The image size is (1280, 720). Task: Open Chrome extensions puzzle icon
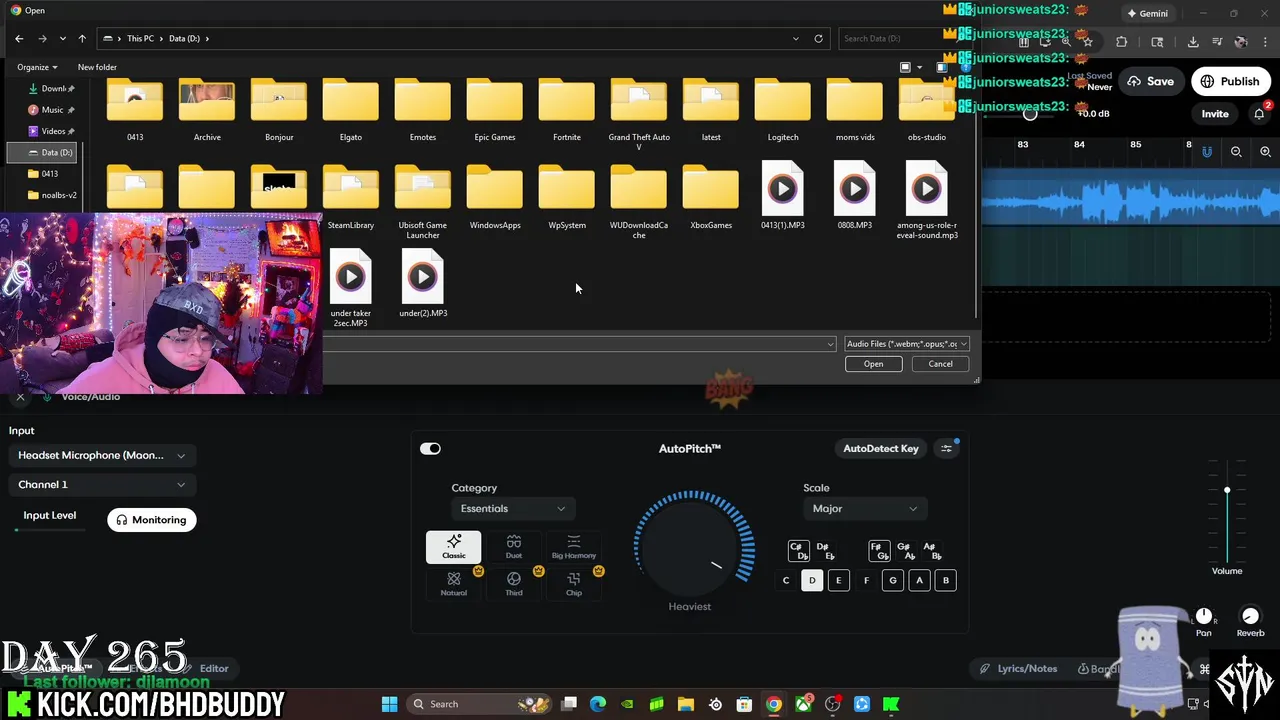[x=1121, y=42]
